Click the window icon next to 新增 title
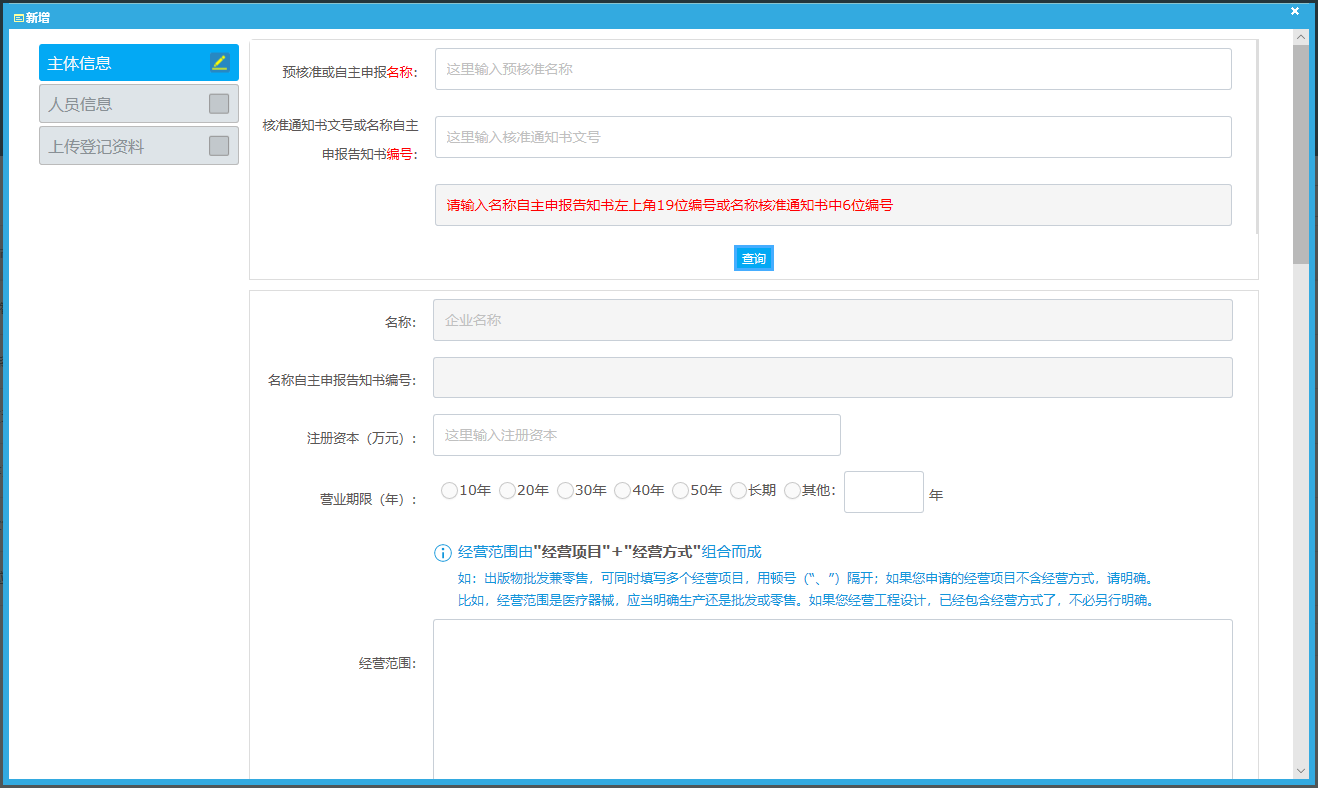Screen dimensions: 1318x788 click(18, 18)
